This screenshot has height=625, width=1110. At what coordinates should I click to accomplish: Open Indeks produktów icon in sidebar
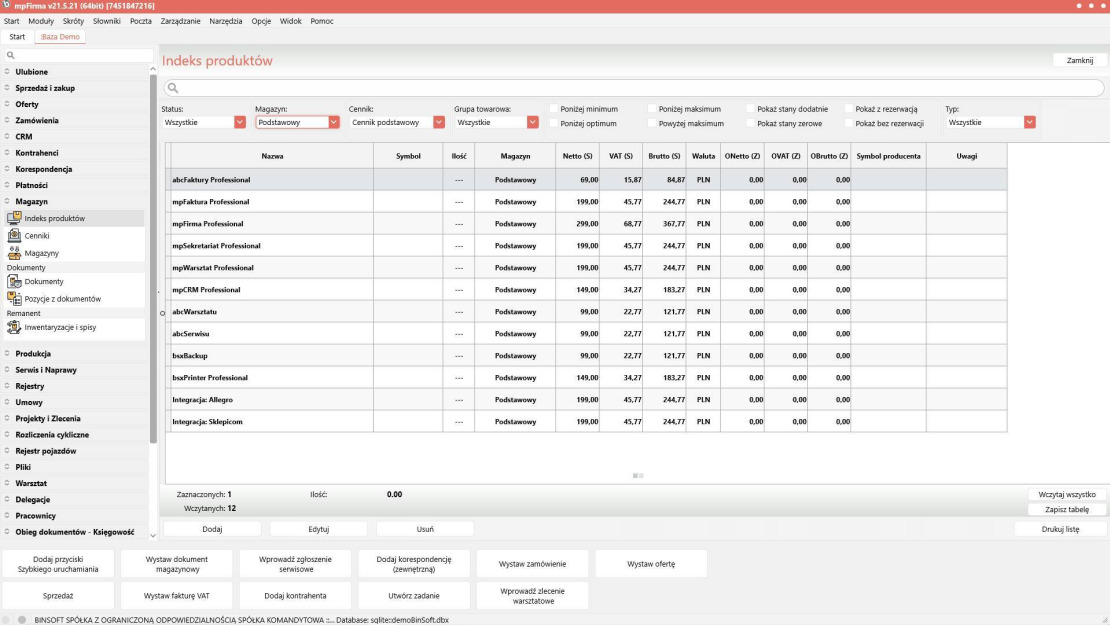coord(14,218)
